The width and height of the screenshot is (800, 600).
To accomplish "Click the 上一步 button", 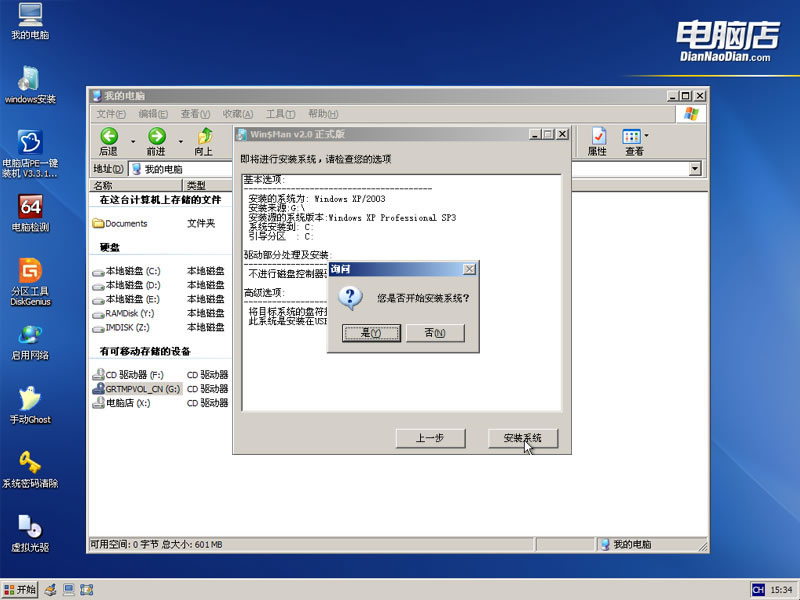I will [430, 438].
